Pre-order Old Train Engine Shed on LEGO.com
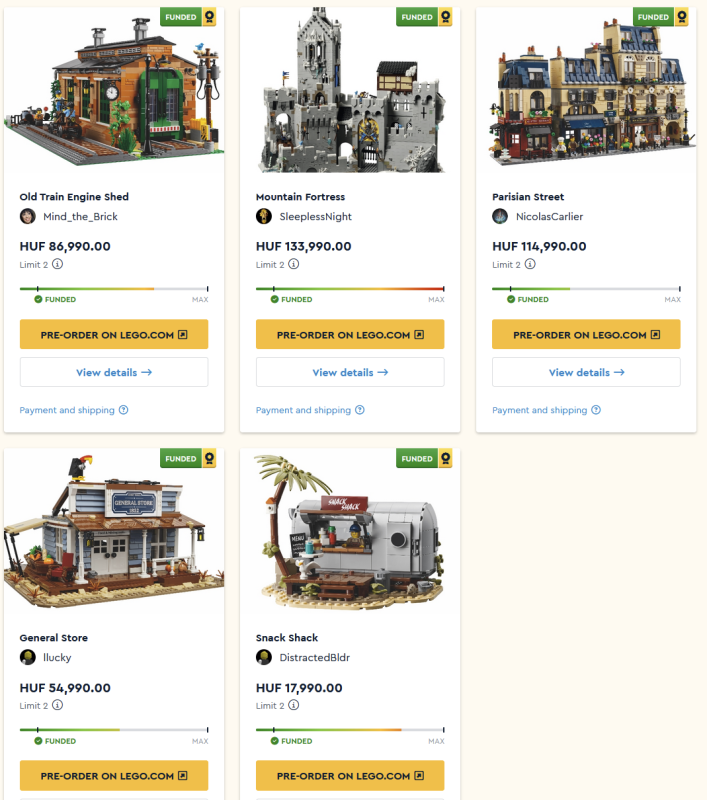The image size is (707, 800). pos(114,335)
